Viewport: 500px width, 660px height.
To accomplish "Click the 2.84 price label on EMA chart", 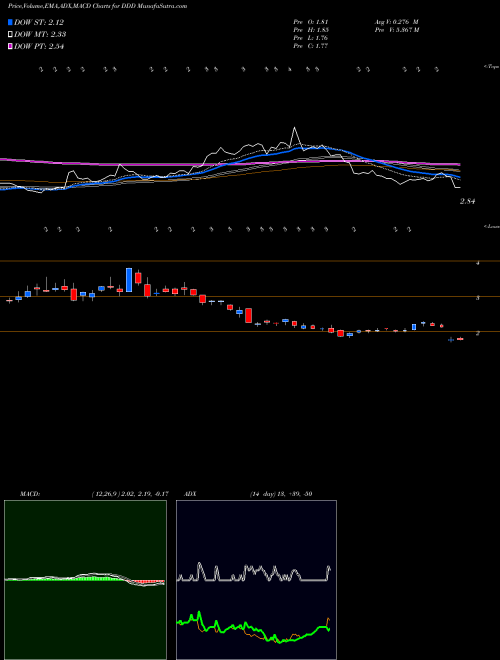I will click(x=468, y=202).
